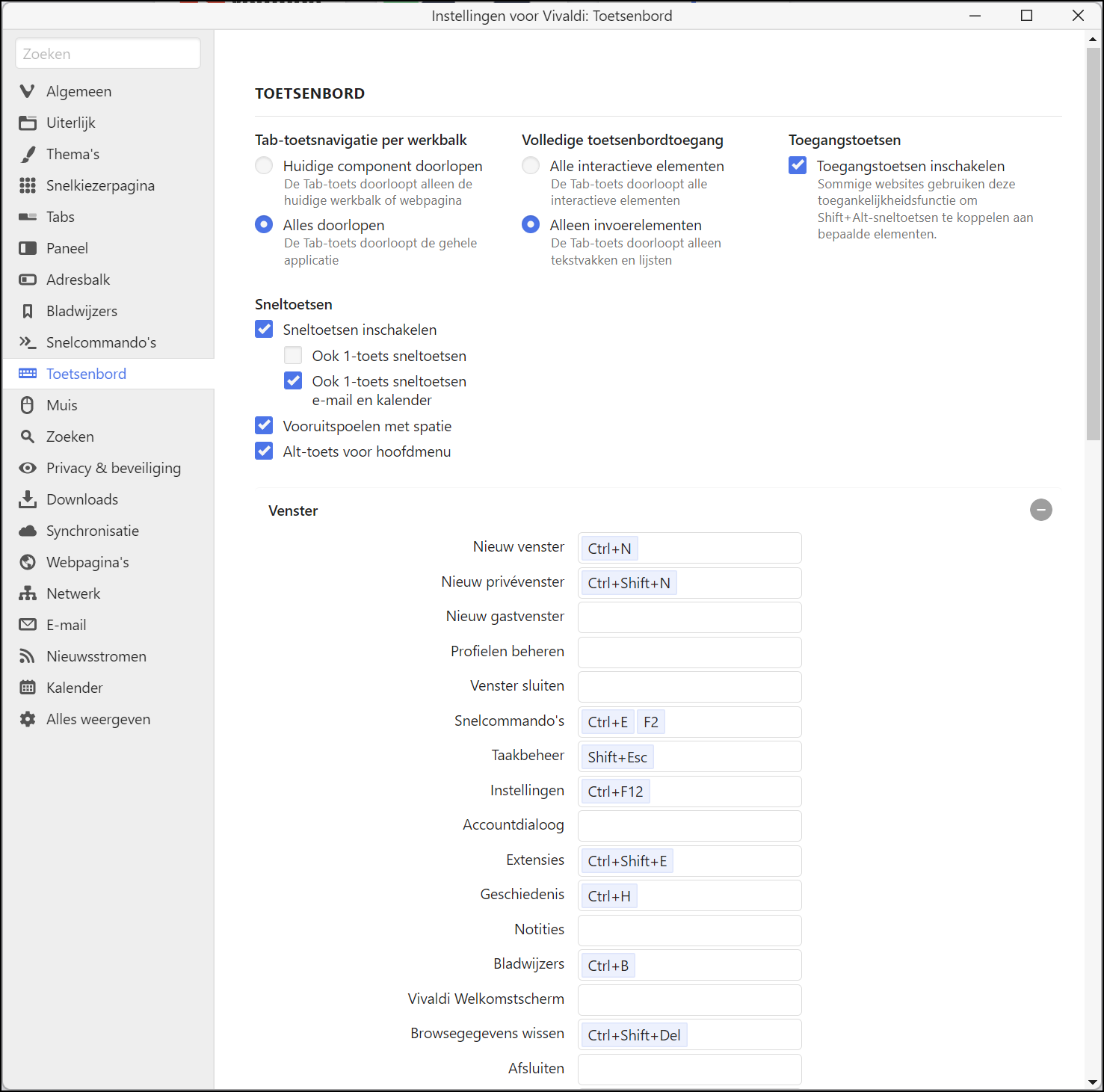Click empty Profielen beheren shortcut field

tap(689, 653)
